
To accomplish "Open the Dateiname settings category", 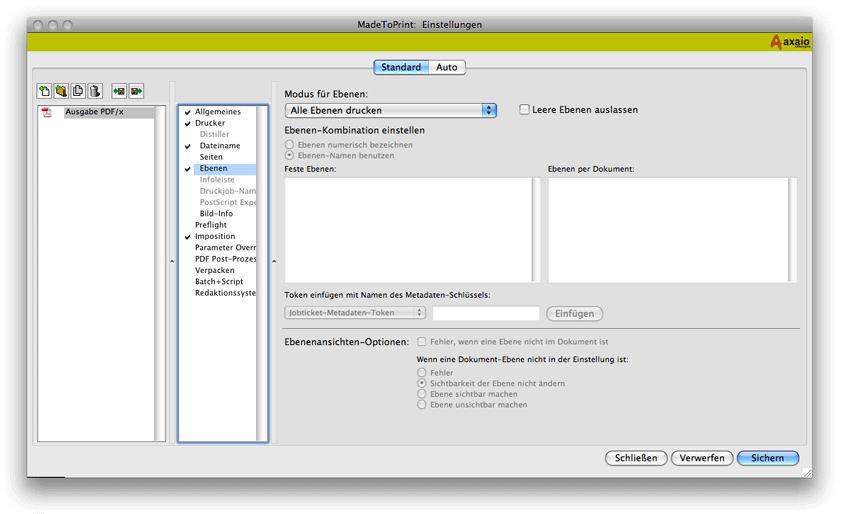I will tap(220, 146).
